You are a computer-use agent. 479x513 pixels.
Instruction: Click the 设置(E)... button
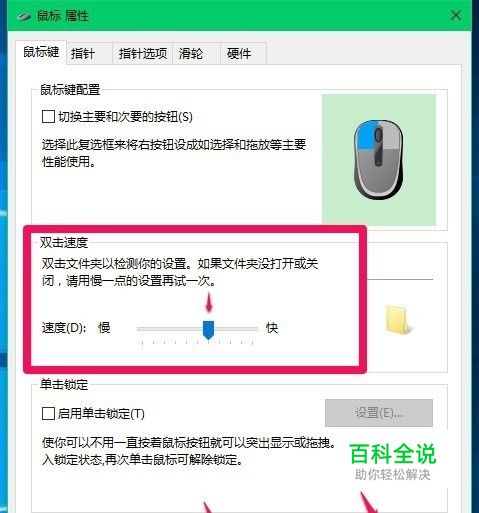click(x=379, y=413)
